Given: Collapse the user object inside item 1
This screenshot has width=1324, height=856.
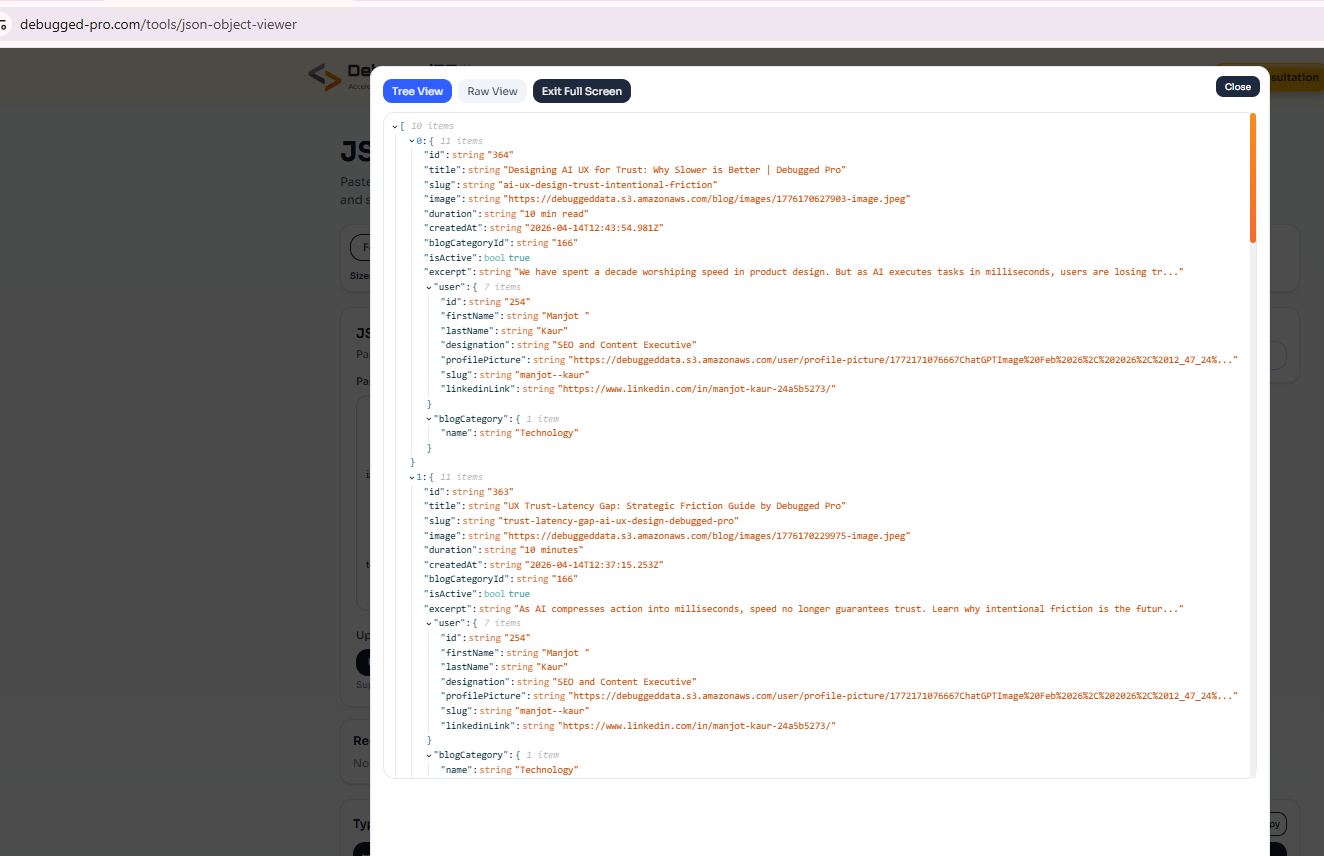Looking at the screenshot, I should point(428,622).
